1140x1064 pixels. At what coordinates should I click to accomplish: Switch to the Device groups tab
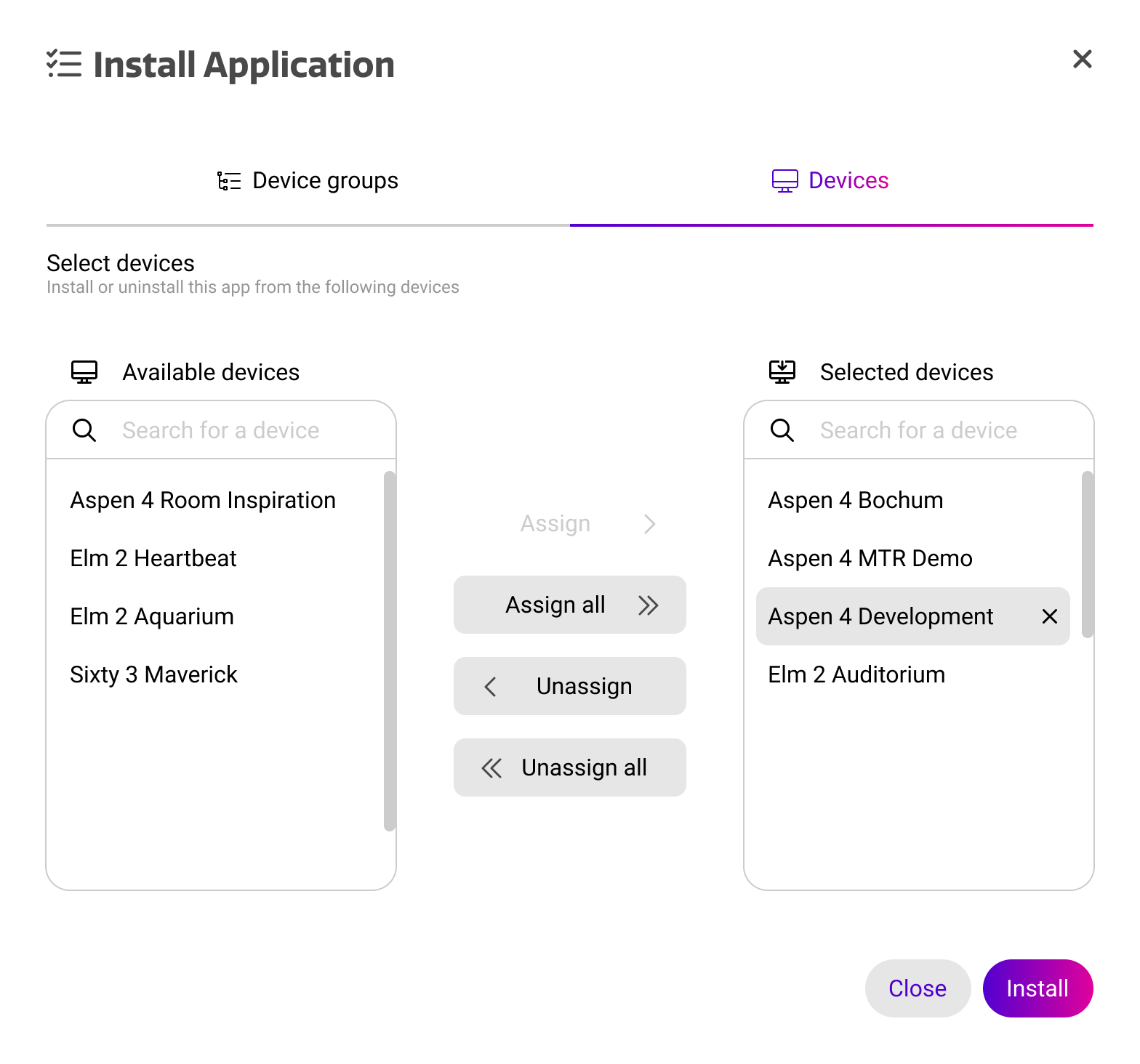[308, 180]
